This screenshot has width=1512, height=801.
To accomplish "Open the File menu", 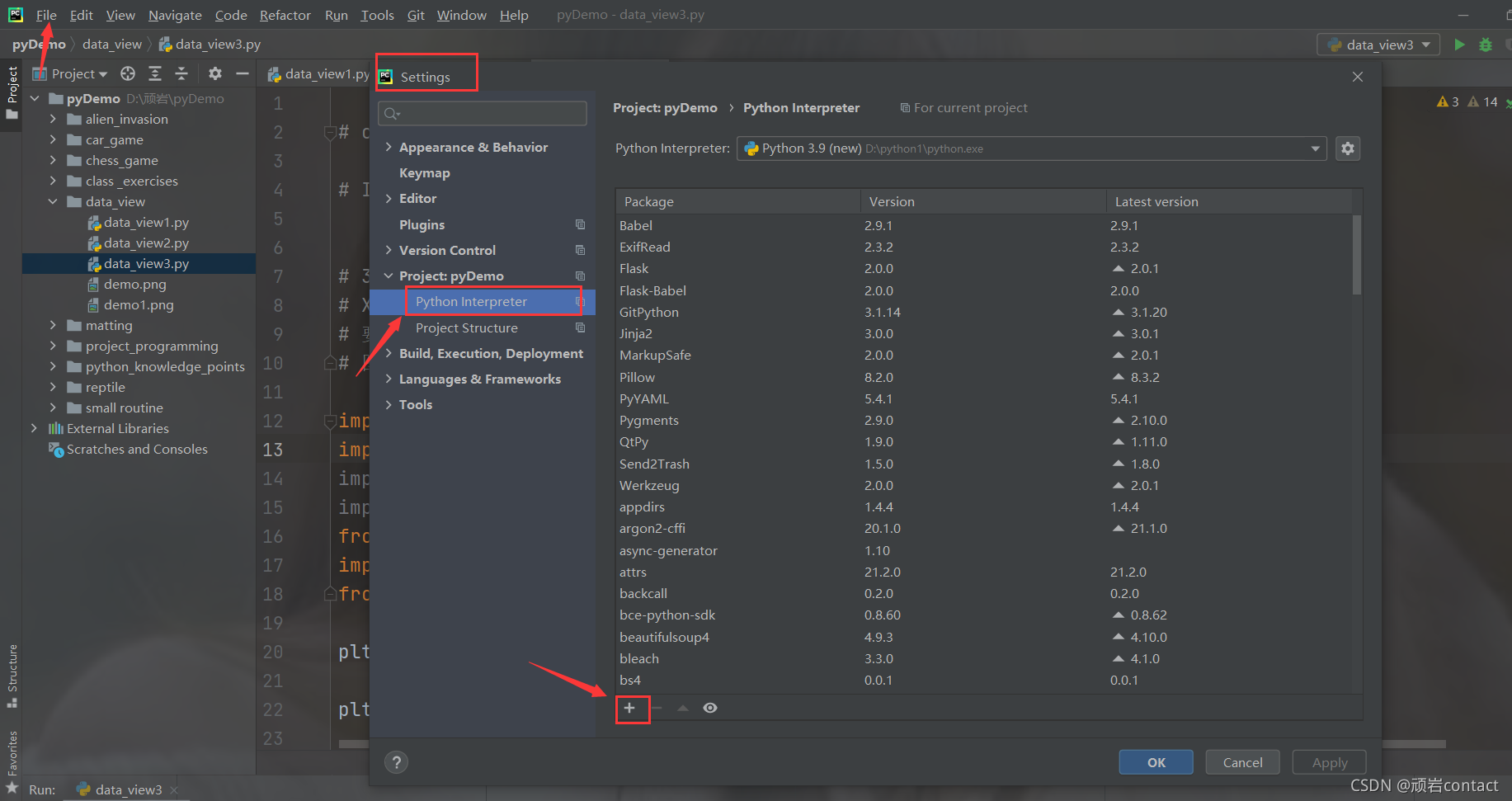I will [x=46, y=15].
